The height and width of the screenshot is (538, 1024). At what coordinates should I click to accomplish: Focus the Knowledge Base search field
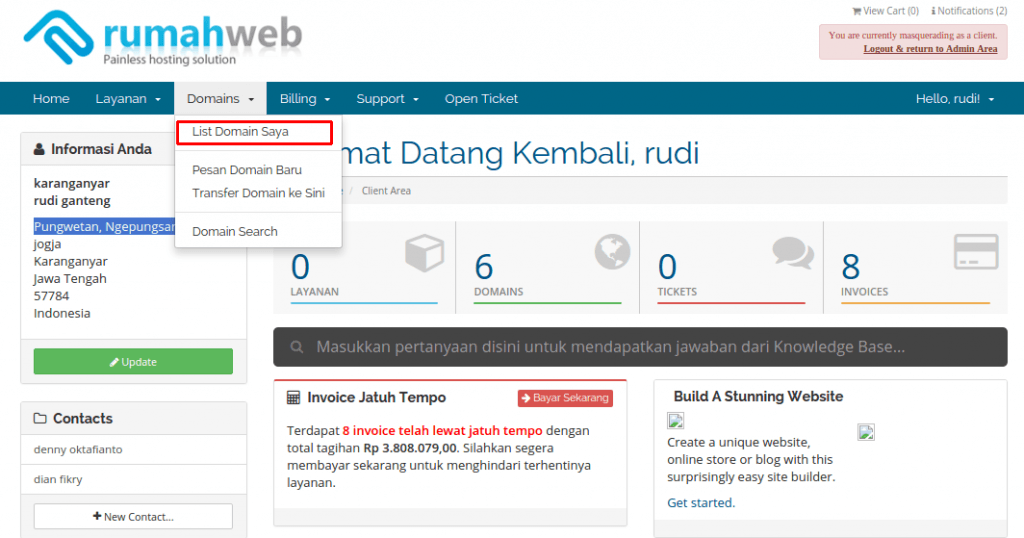click(640, 347)
